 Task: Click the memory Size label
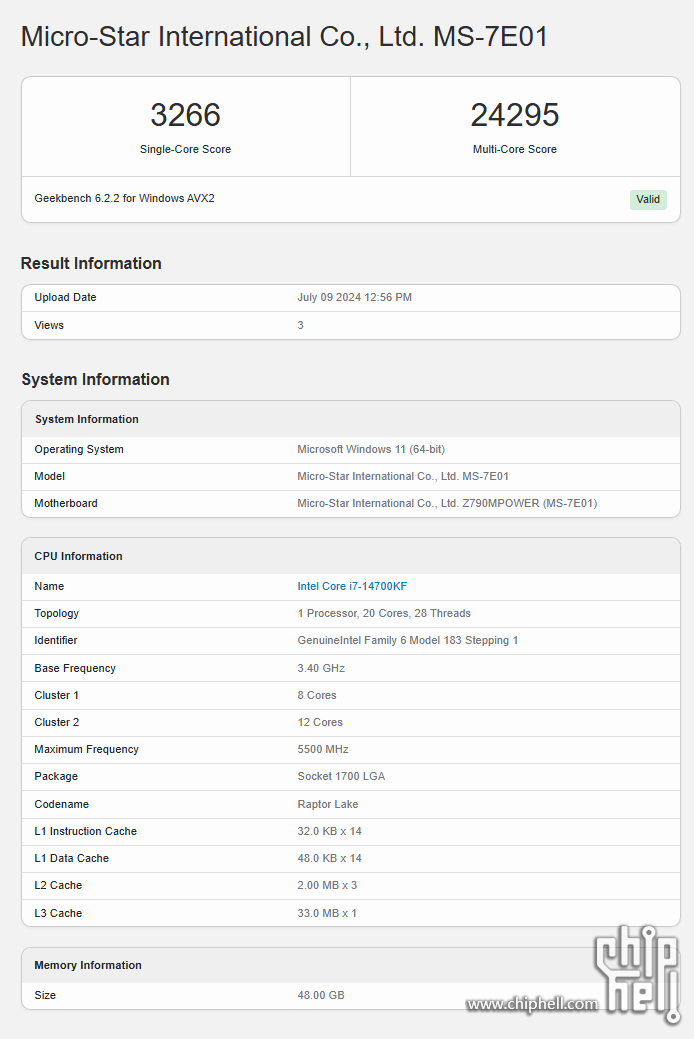click(x=45, y=995)
